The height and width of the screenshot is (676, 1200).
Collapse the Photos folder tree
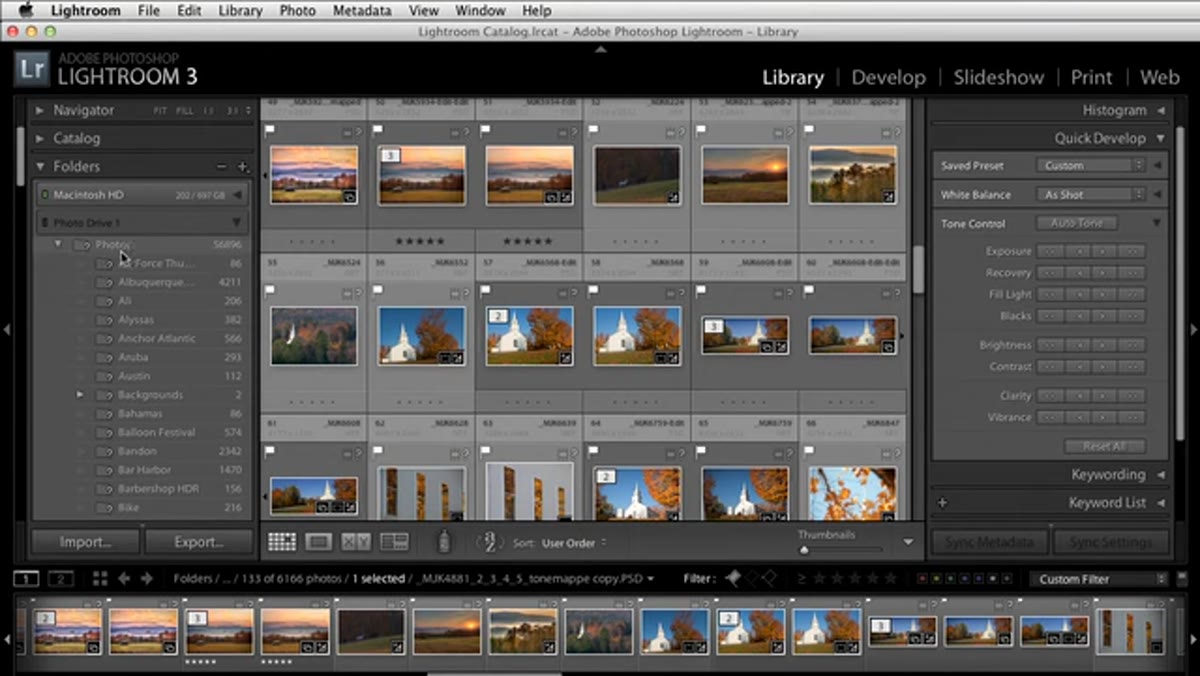tap(58, 244)
